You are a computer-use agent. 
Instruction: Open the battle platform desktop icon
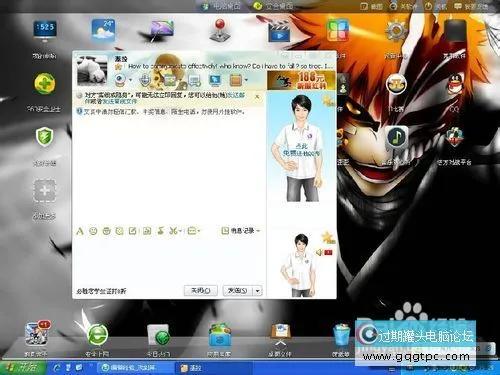tap(454, 137)
